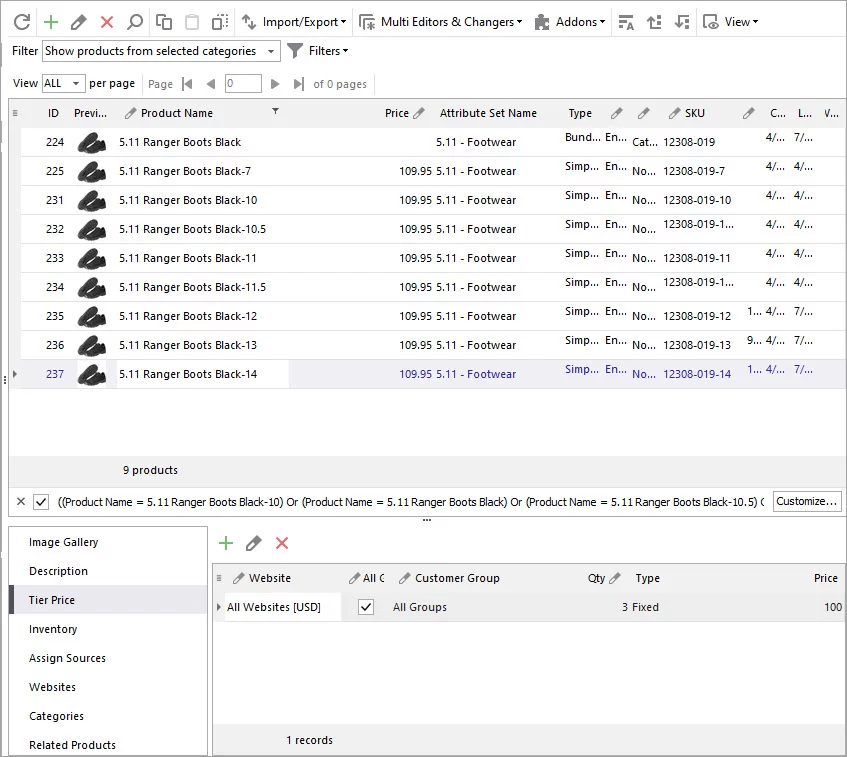
Task: Delete the tier price record
Action: 282,543
